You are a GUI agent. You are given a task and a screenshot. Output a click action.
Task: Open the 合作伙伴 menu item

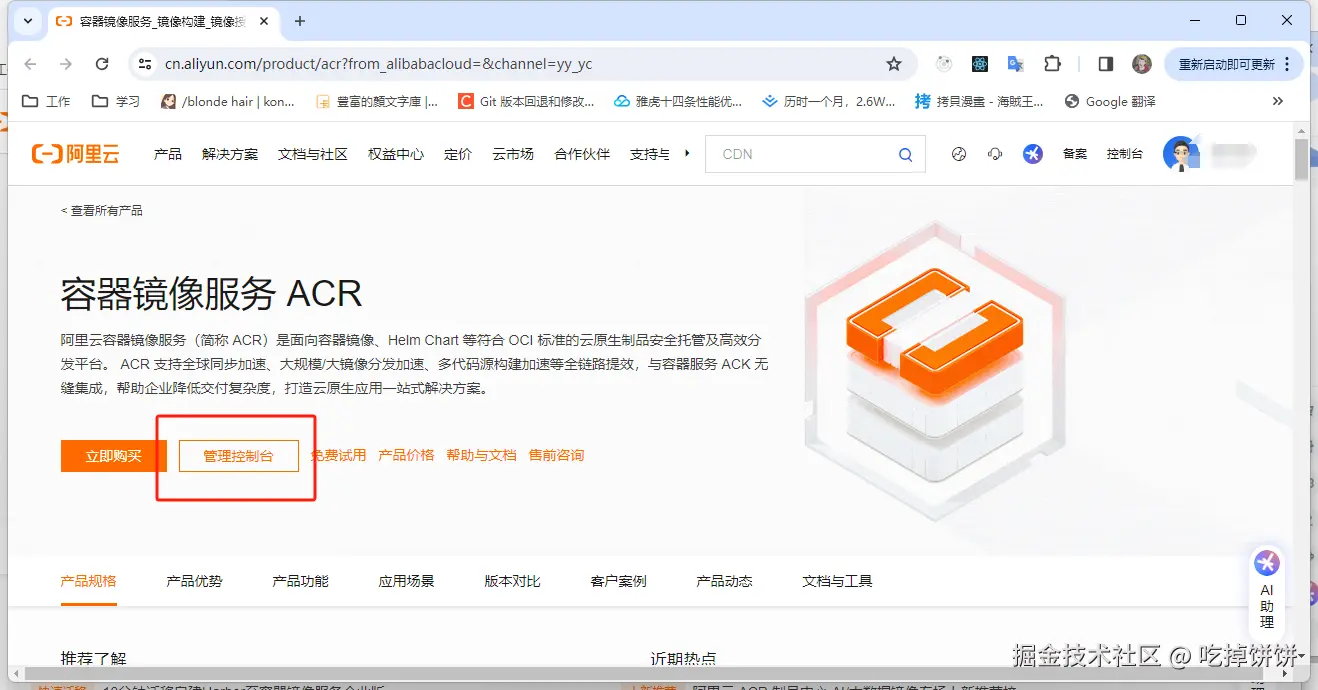click(582, 154)
